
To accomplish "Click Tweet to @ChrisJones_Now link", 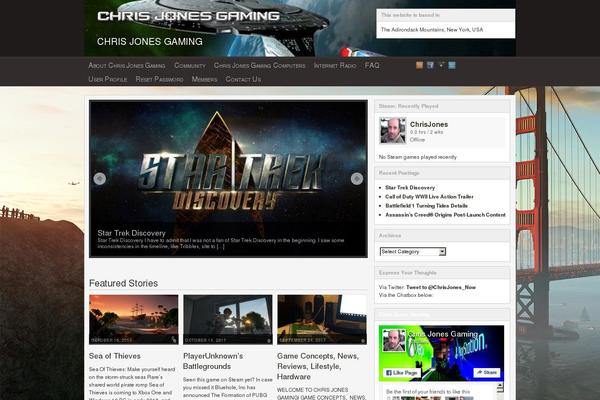I will tap(440, 287).
